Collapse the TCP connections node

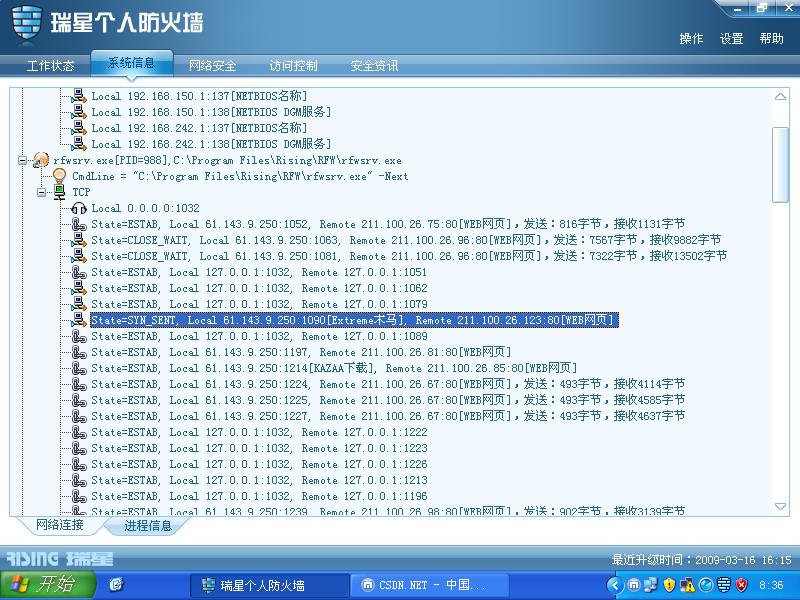pos(41,192)
